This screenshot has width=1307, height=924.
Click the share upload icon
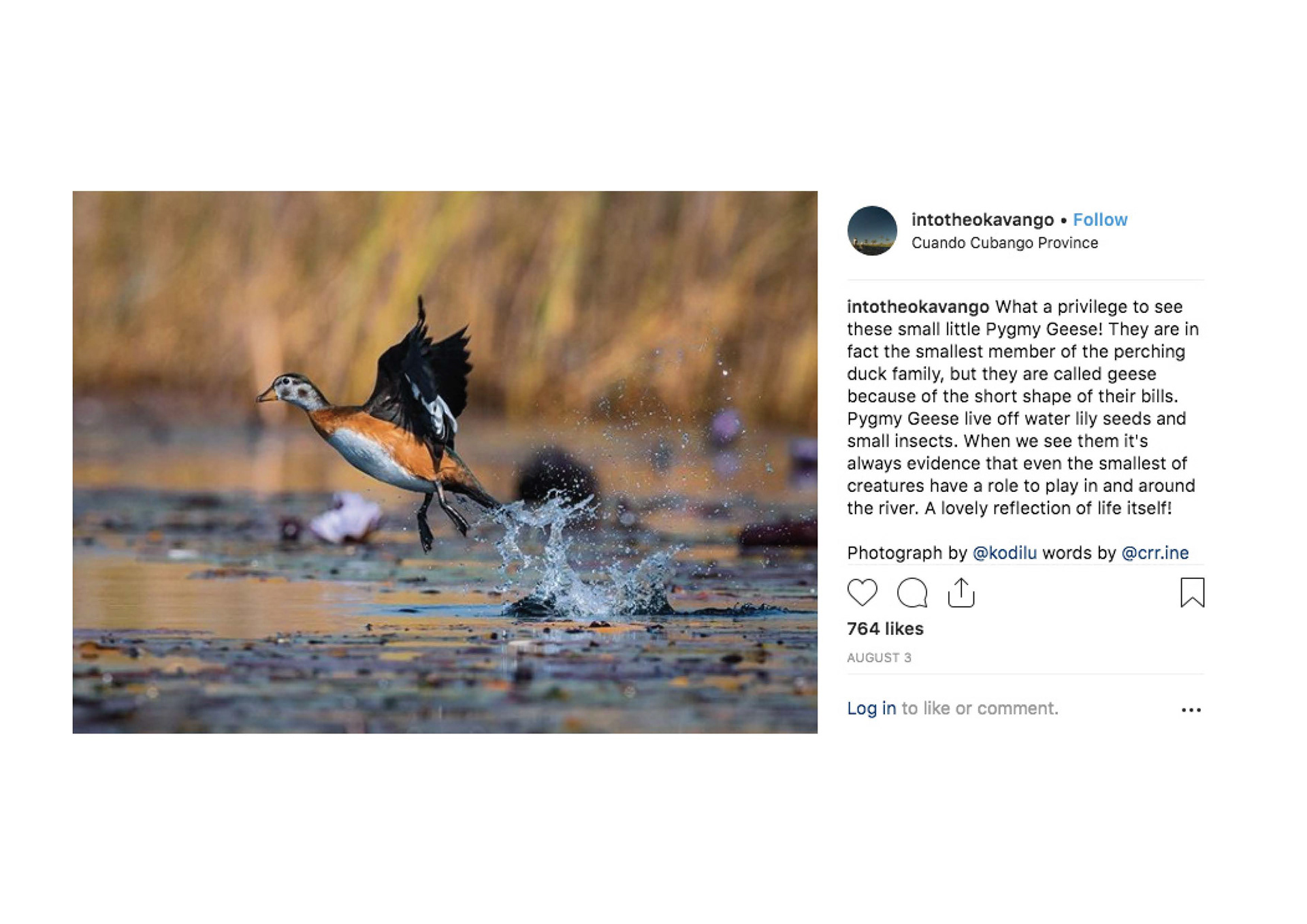961,593
